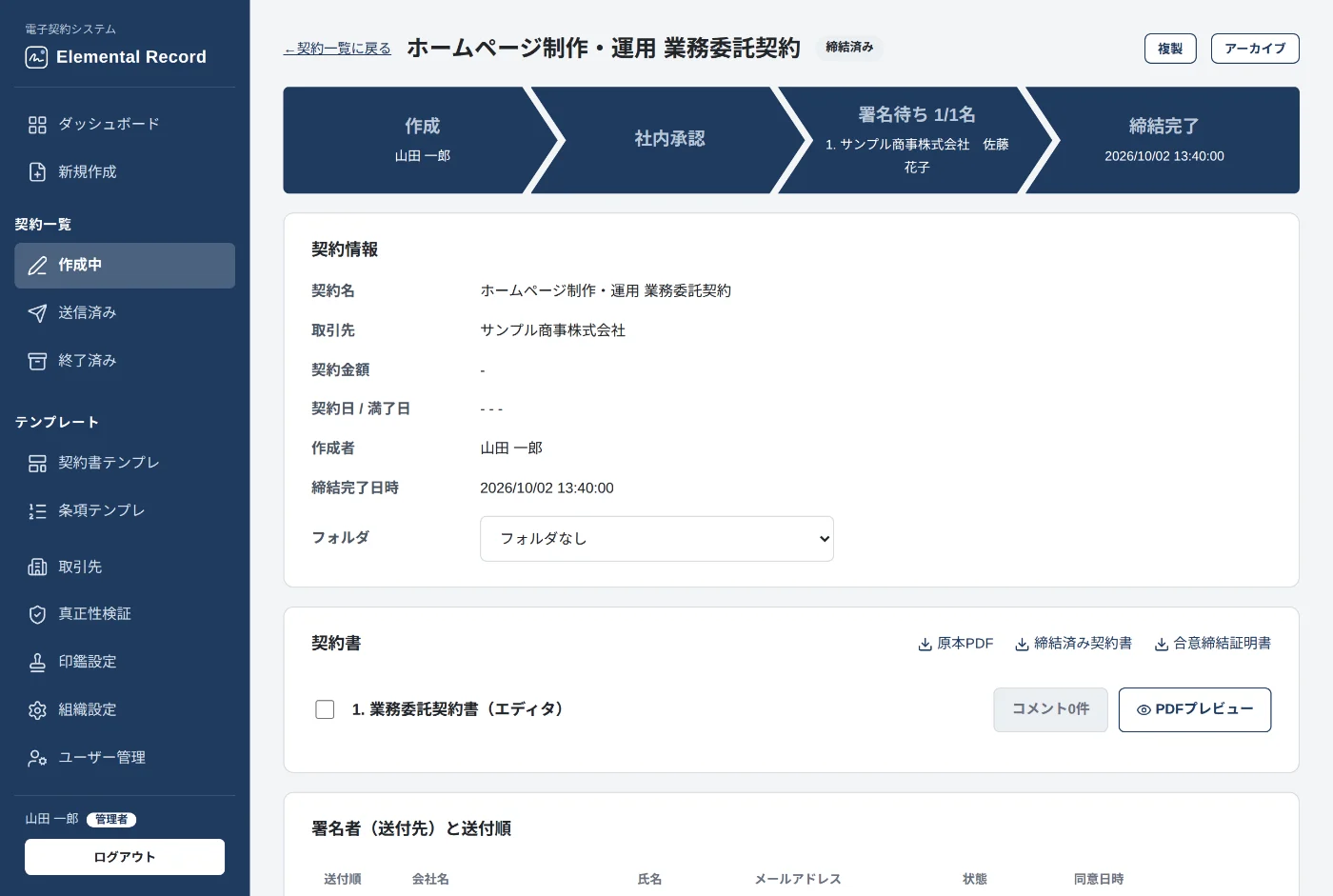Image resolution: width=1333 pixels, height=896 pixels.
Task: Click the 締結完了 progress step
Action: pyautogui.click(x=1164, y=140)
